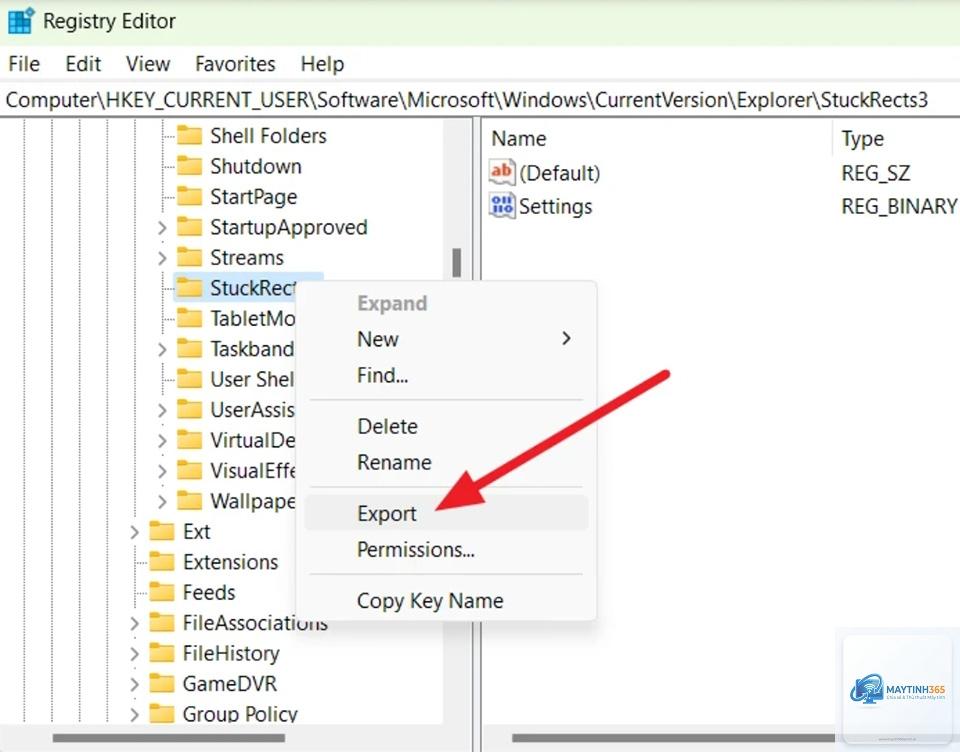
Task: Click the Registry Editor app icon
Action: (21, 21)
